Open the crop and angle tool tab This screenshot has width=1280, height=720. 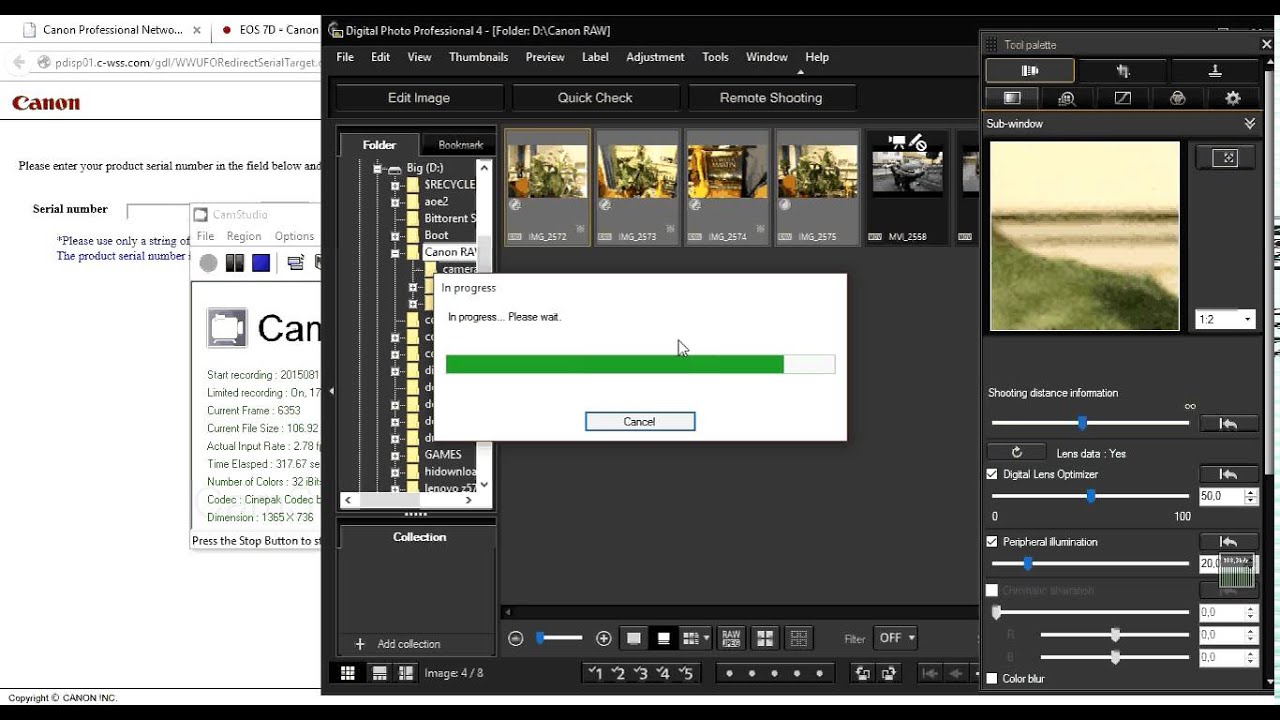1122,71
